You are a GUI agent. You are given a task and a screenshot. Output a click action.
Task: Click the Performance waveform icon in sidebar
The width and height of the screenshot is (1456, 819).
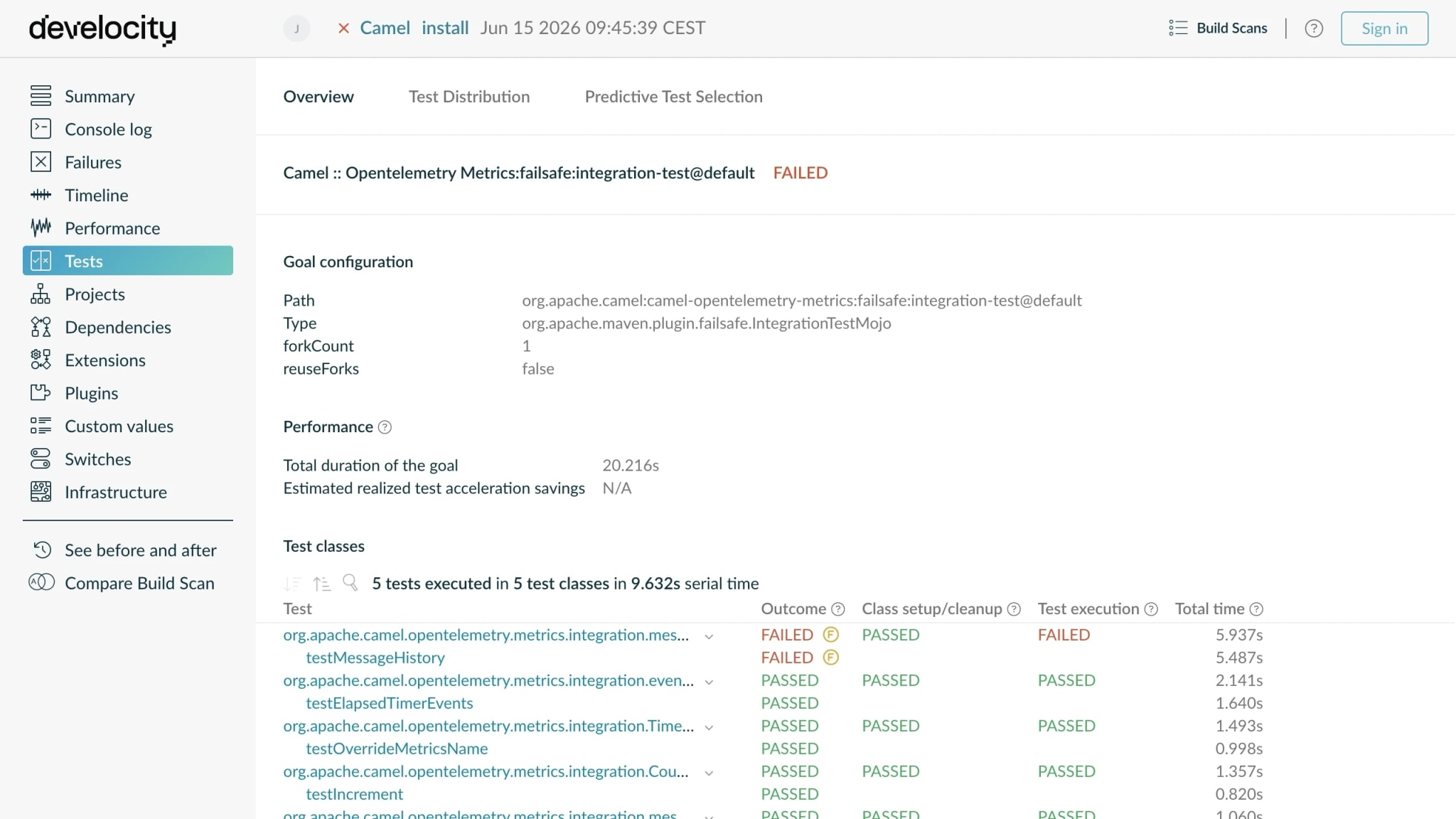[x=41, y=227]
